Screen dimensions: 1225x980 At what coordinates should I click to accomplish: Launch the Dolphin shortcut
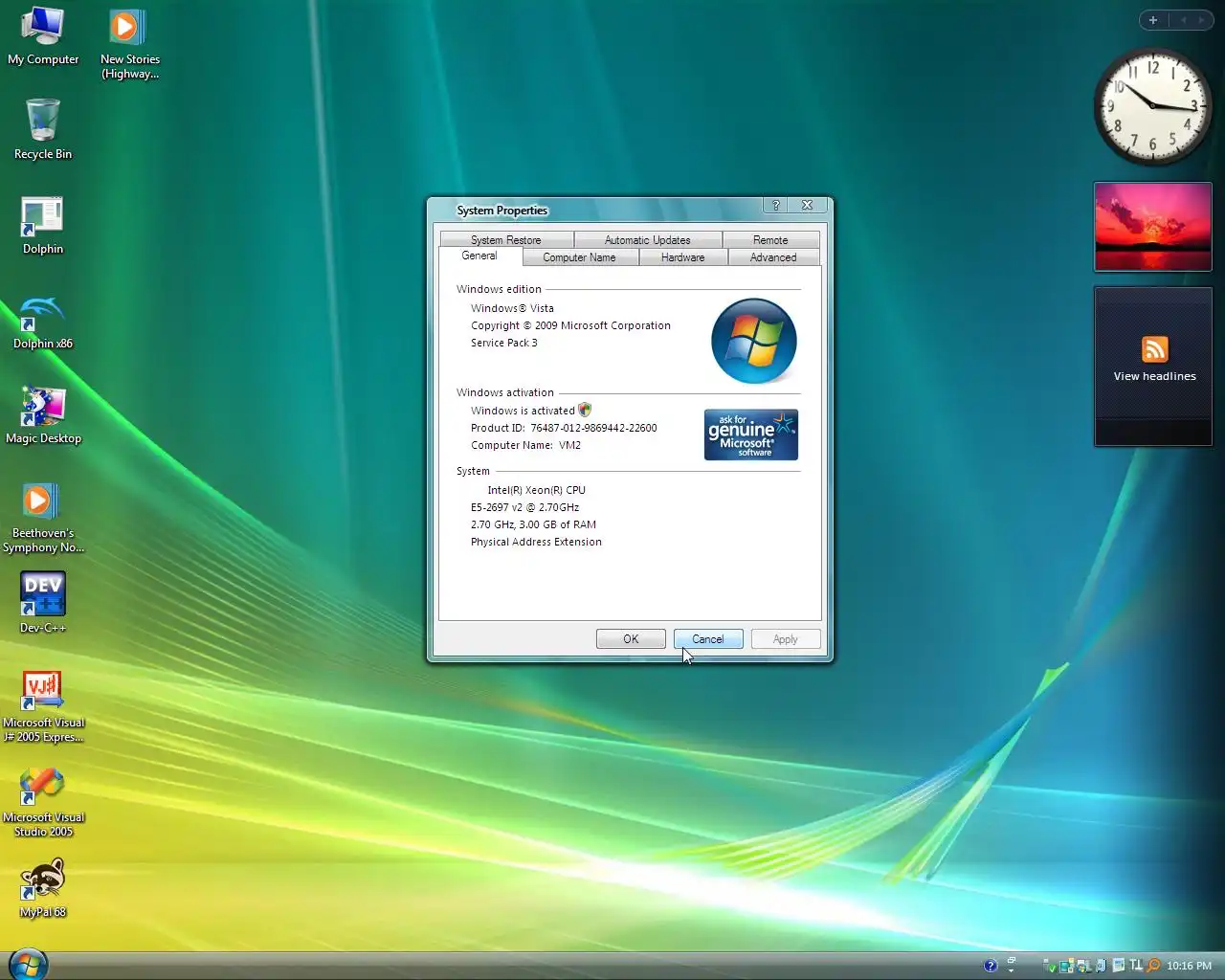[43, 226]
